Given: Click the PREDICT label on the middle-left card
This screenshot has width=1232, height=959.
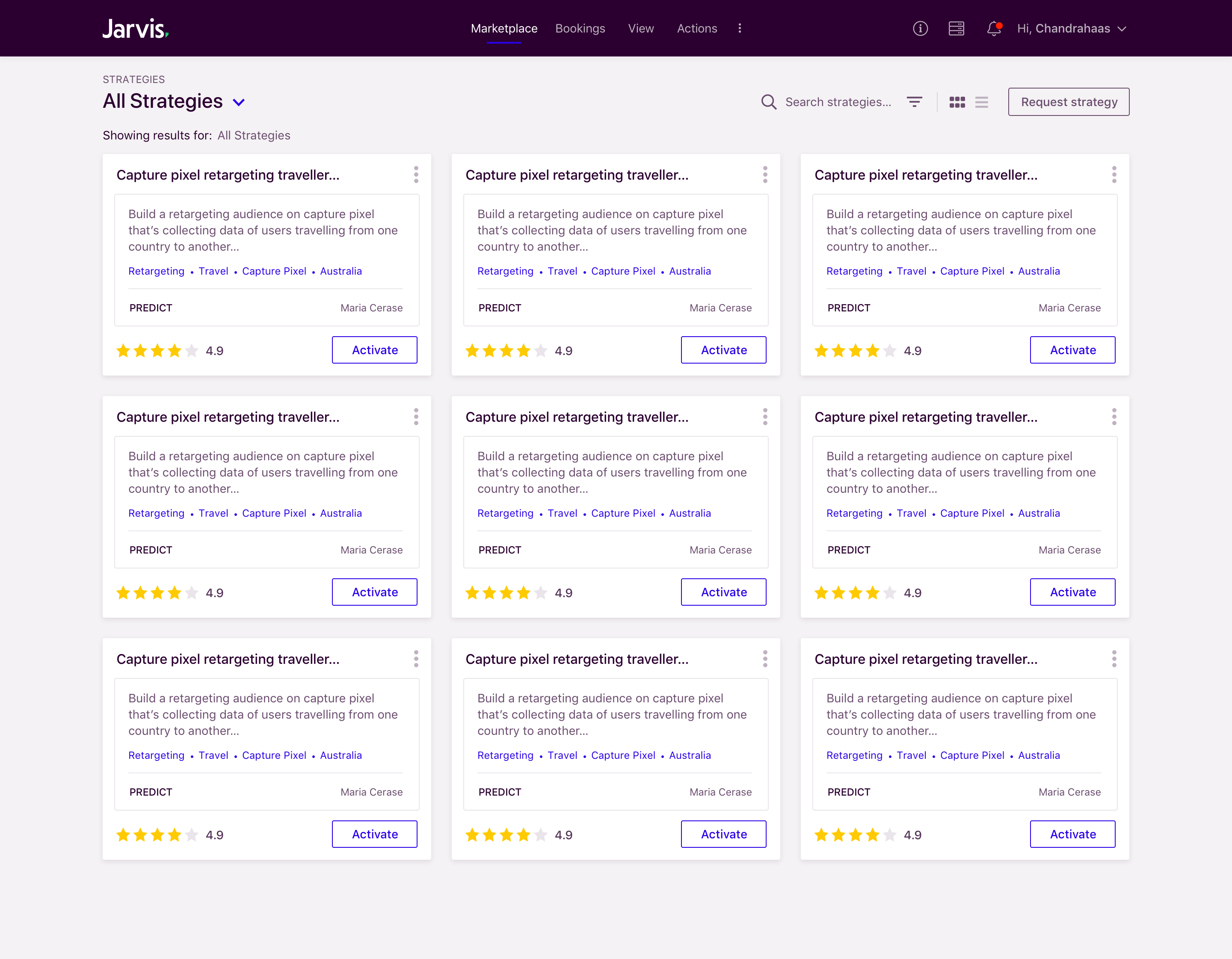Looking at the screenshot, I should (151, 550).
